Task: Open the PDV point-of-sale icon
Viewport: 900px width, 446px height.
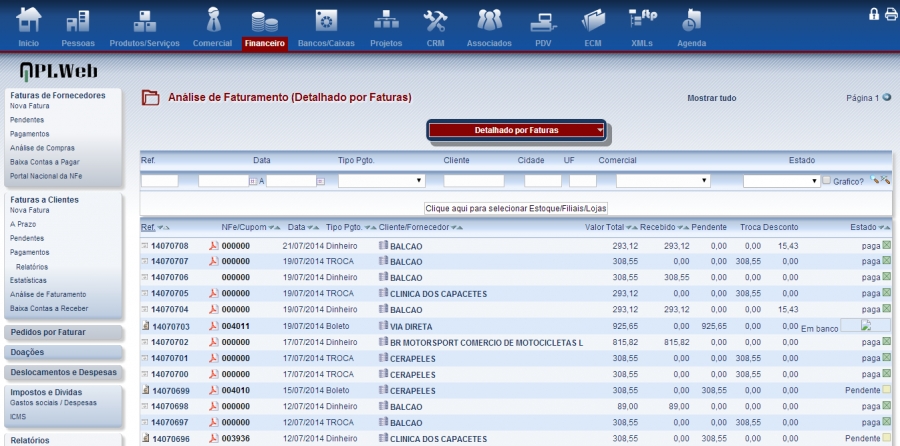Action: click(x=543, y=22)
